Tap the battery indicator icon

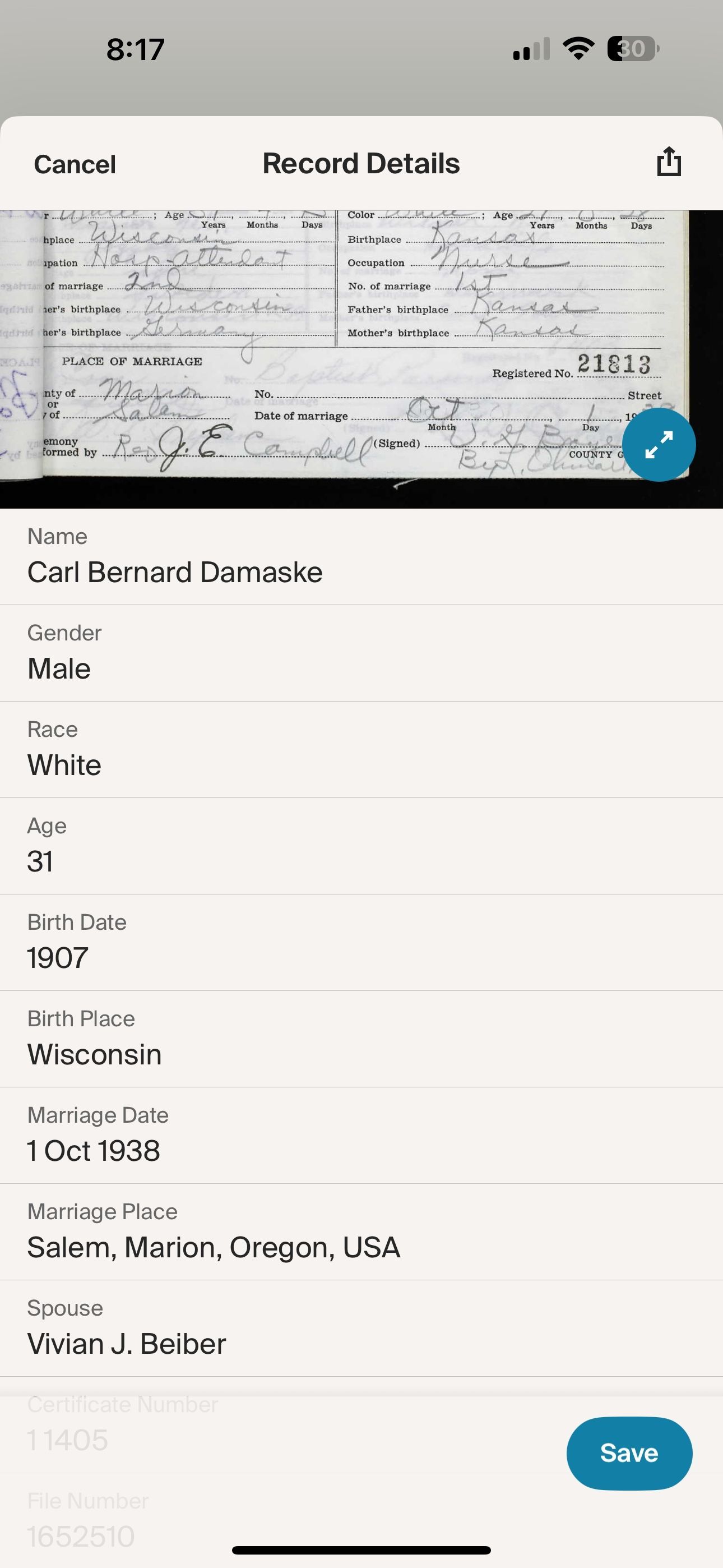(633, 49)
